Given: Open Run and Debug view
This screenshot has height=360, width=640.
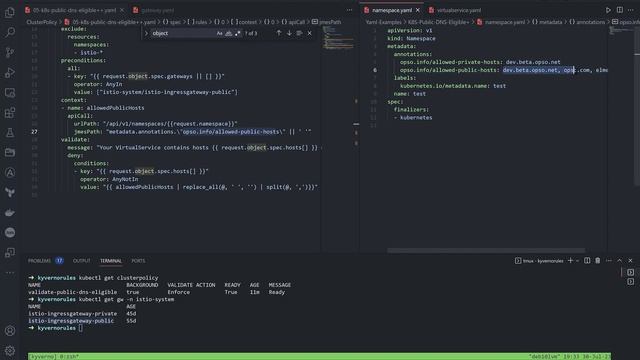Looking at the screenshot, I should pos(10,73).
